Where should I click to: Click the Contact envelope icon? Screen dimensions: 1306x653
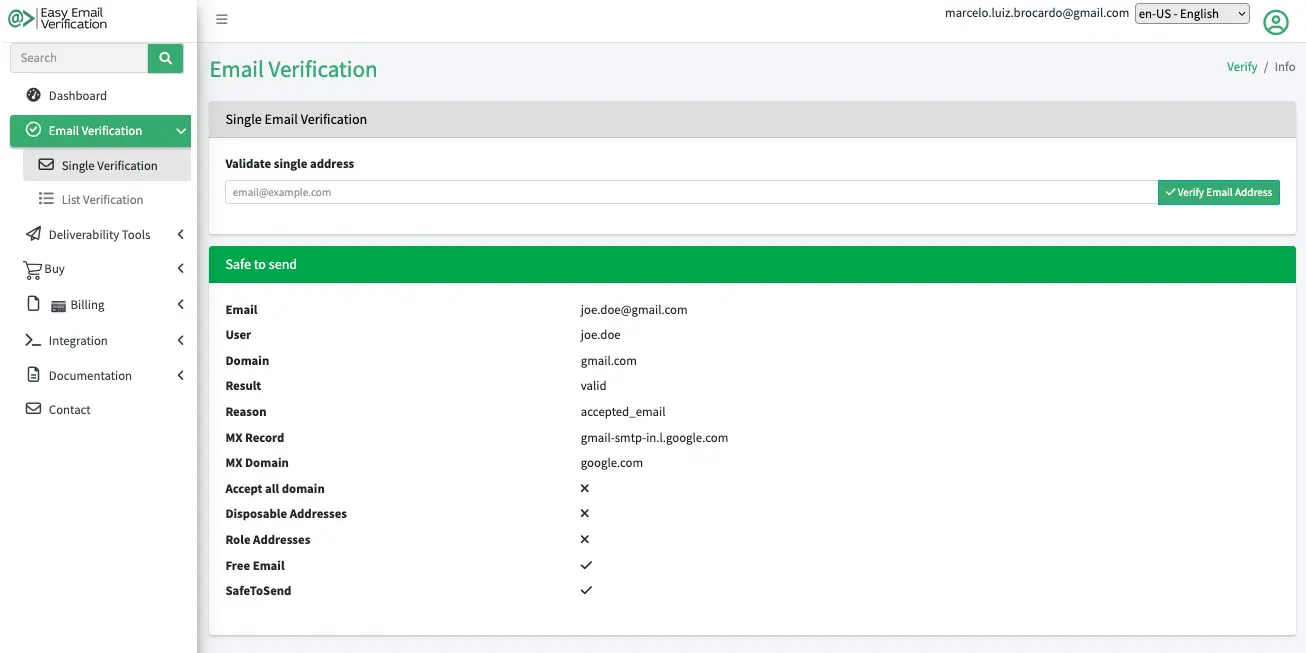pos(33,409)
